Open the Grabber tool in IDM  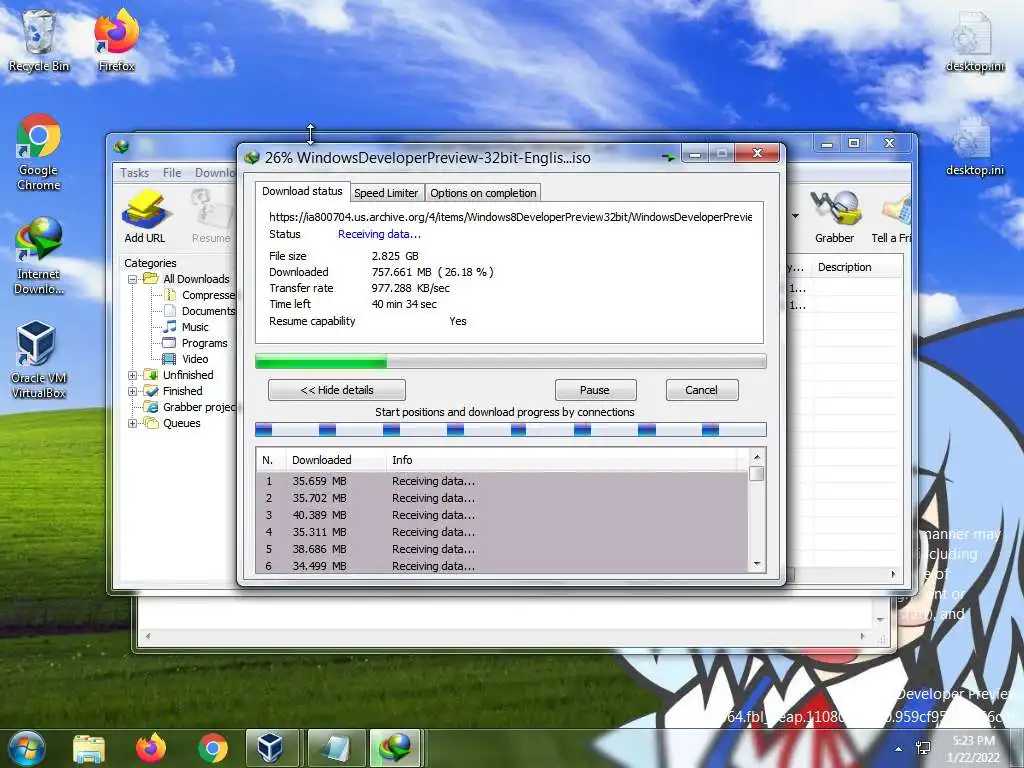(x=834, y=217)
